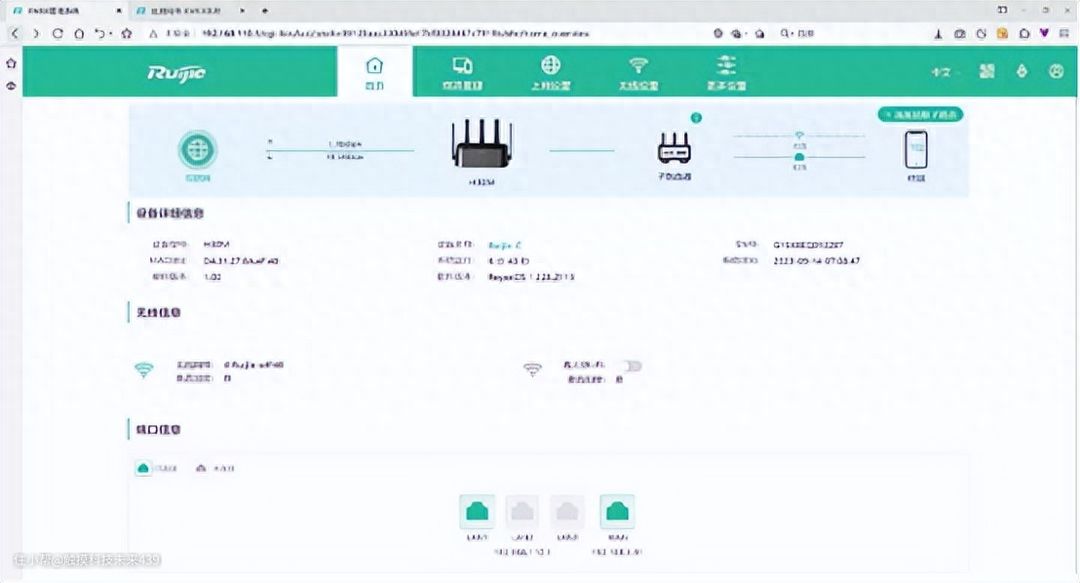The image size is (1080, 583).
Task: Open the language dropdown in header
Action: coord(941,72)
